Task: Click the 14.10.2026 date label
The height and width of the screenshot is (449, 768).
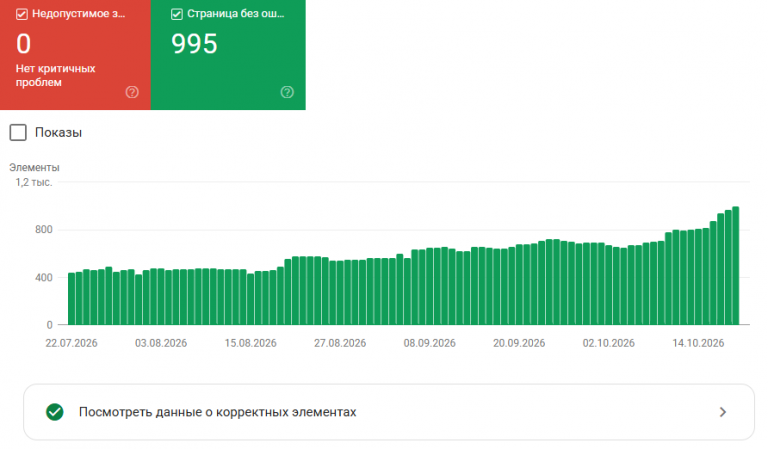Action: tap(698, 343)
